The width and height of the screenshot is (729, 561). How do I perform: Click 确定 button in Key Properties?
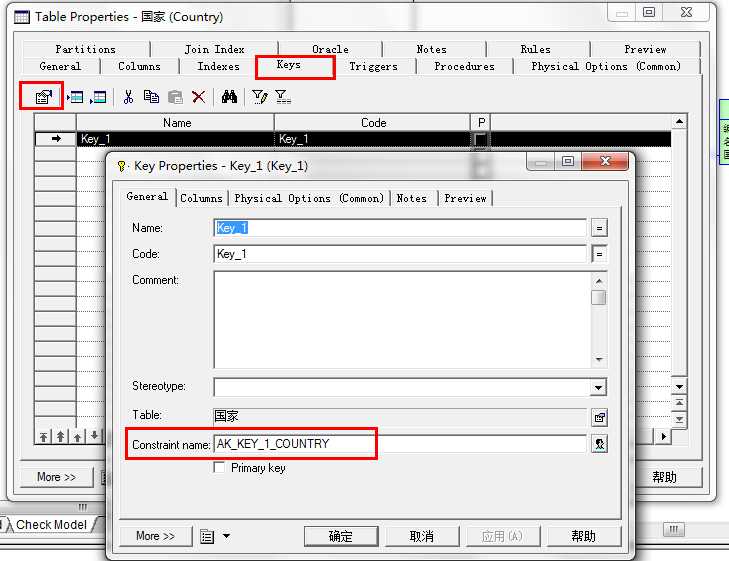tap(341, 536)
